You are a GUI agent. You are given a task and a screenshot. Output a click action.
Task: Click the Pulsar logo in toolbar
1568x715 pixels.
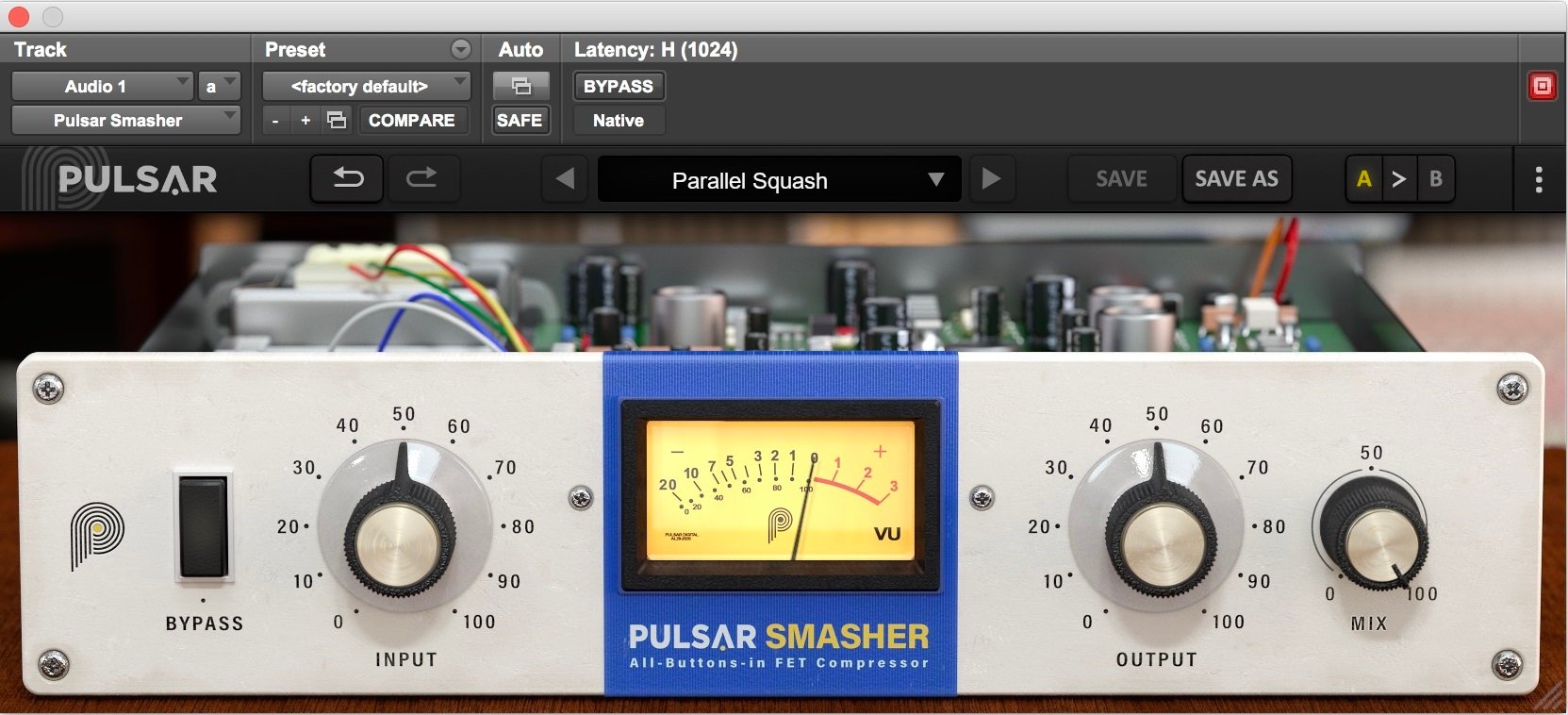click(x=120, y=178)
